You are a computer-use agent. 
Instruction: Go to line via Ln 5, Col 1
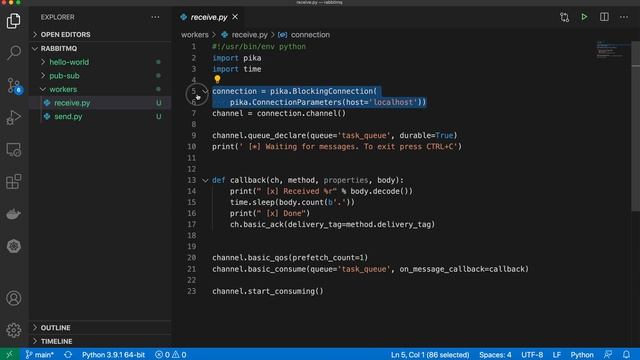coord(430,355)
